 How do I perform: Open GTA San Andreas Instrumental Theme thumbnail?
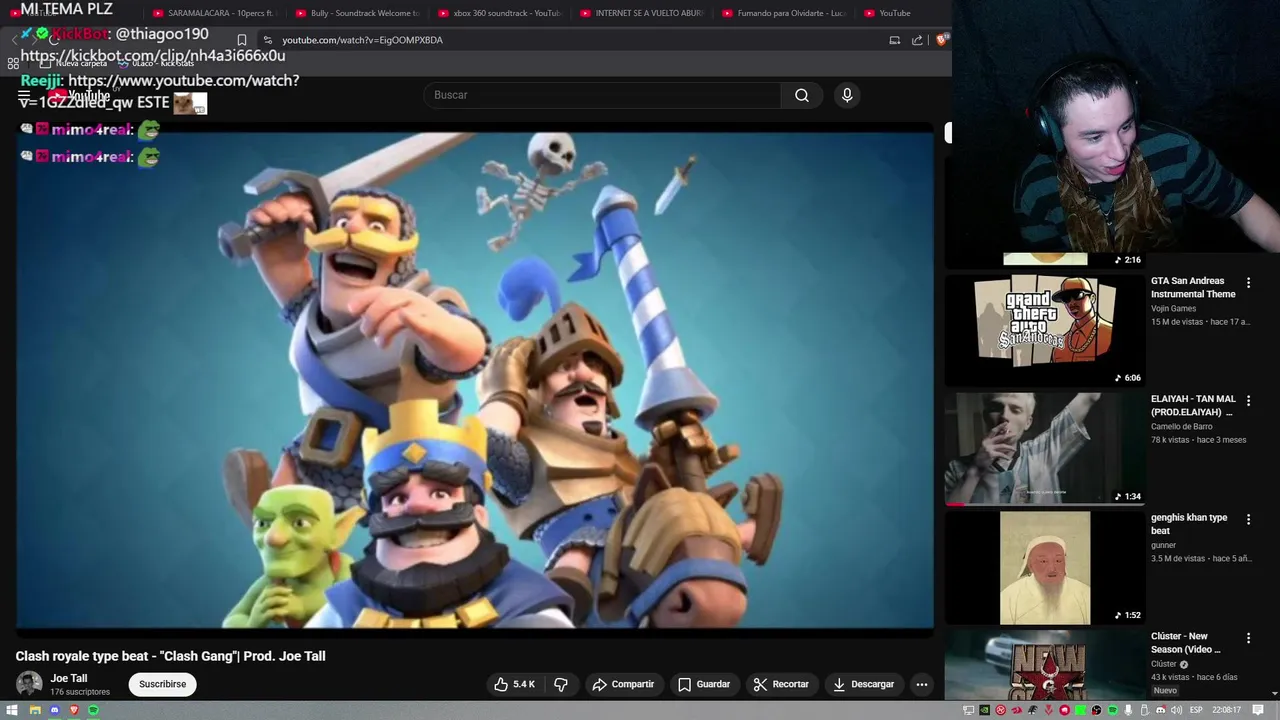point(1045,329)
